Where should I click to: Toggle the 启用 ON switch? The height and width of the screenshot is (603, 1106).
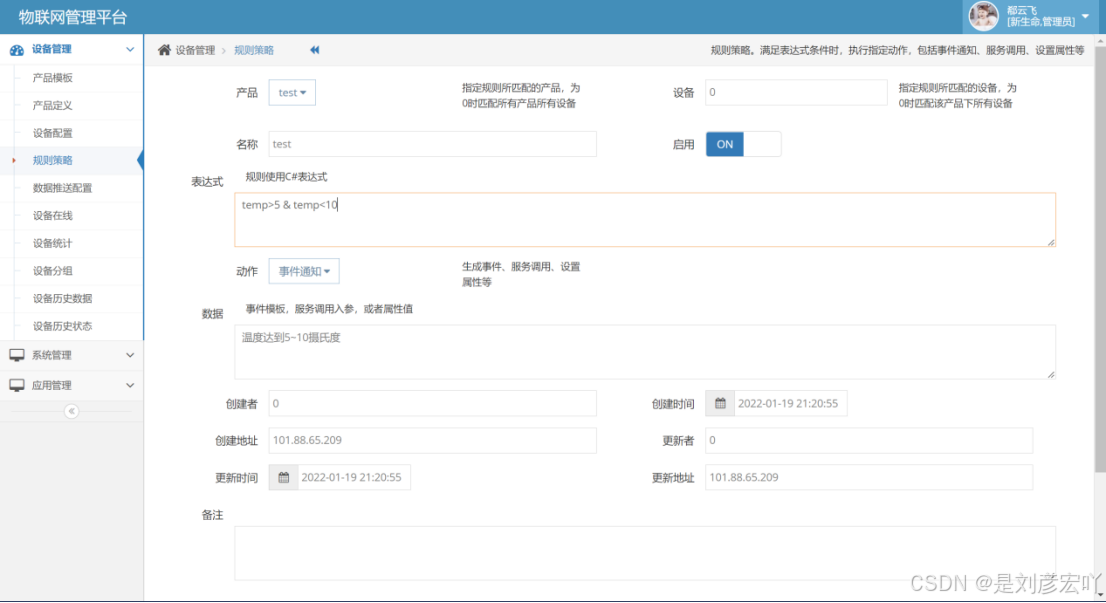(743, 145)
